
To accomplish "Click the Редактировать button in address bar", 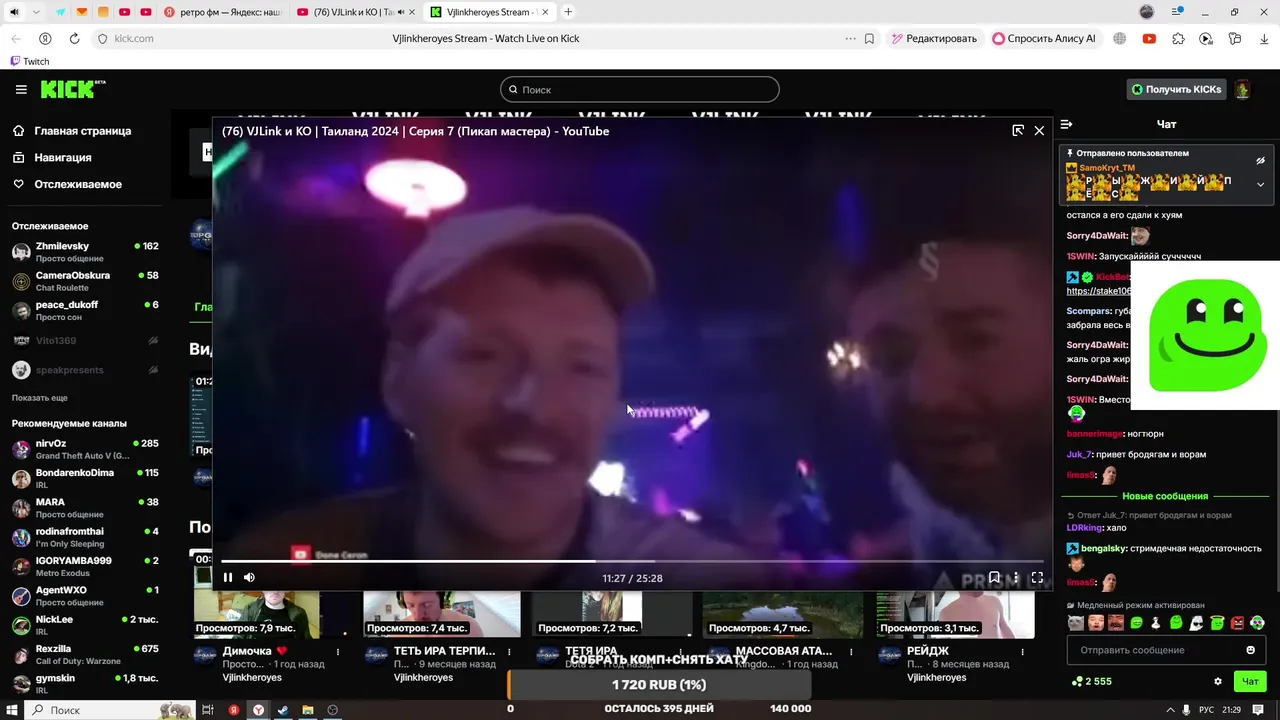I will click(934, 38).
